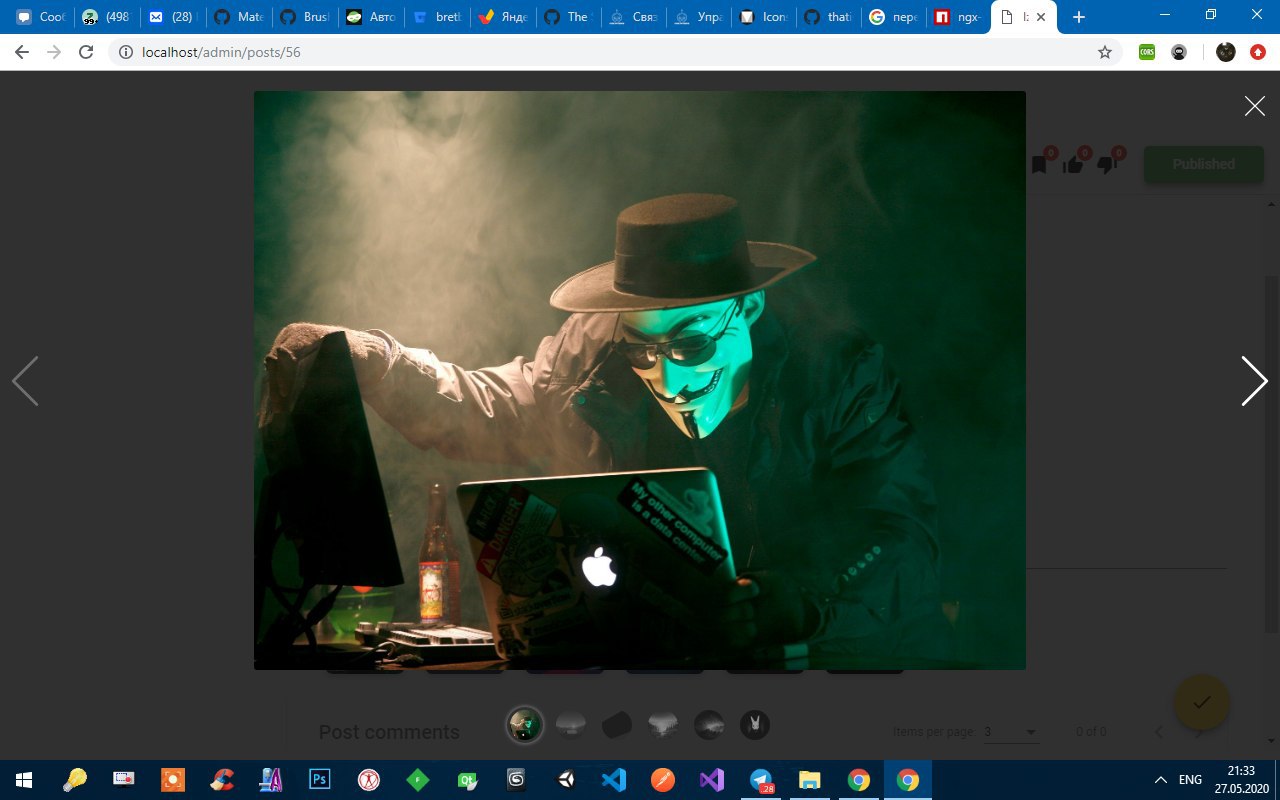This screenshot has height=800, width=1280.
Task: Open Photoshop from the taskbar
Action: pos(320,780)
